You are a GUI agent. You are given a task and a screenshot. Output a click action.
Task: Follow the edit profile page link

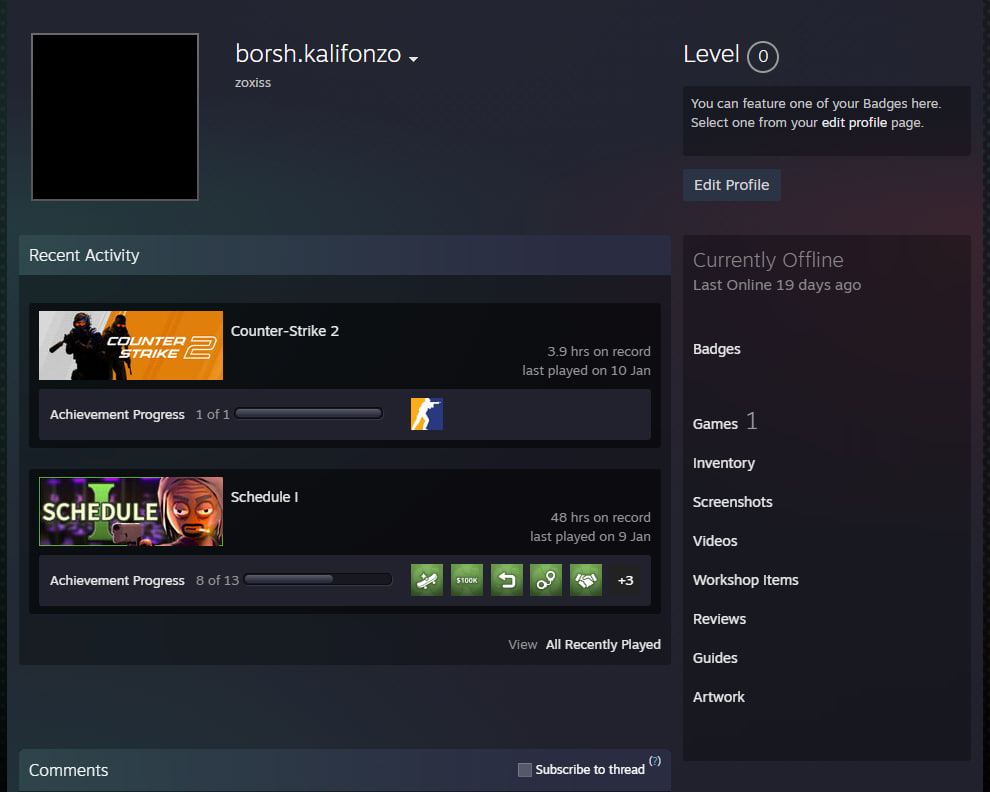pos(854,123)
